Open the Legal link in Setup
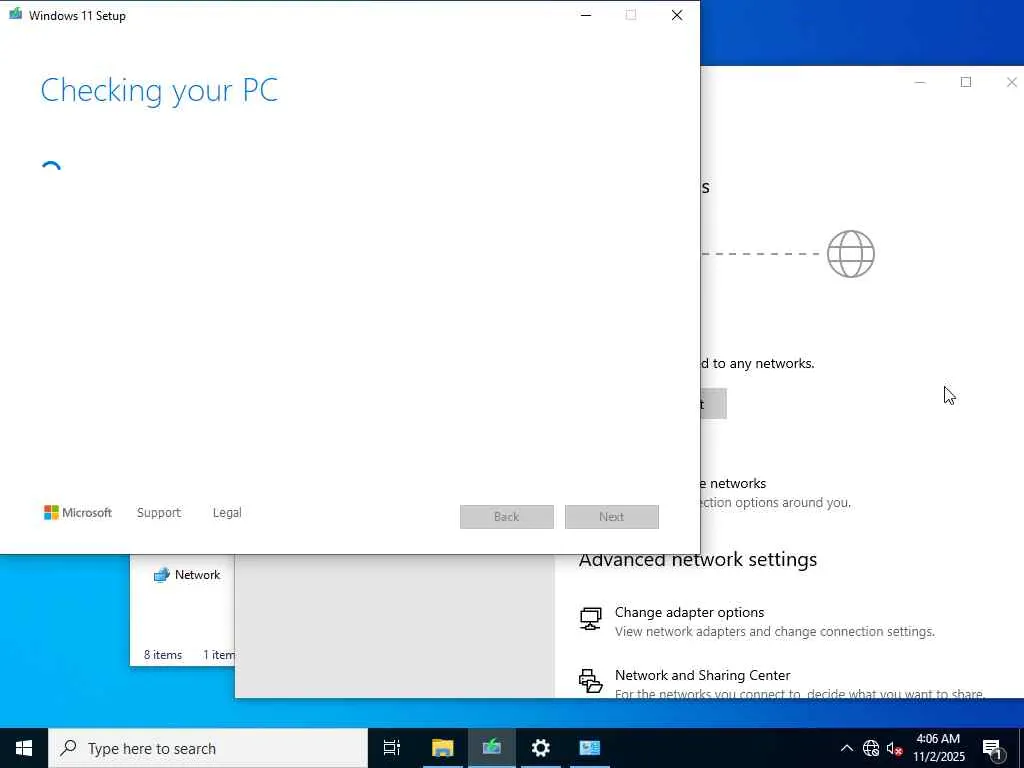Image resolution: width=1024 pixels, height=768 pixels. point(227,513)
